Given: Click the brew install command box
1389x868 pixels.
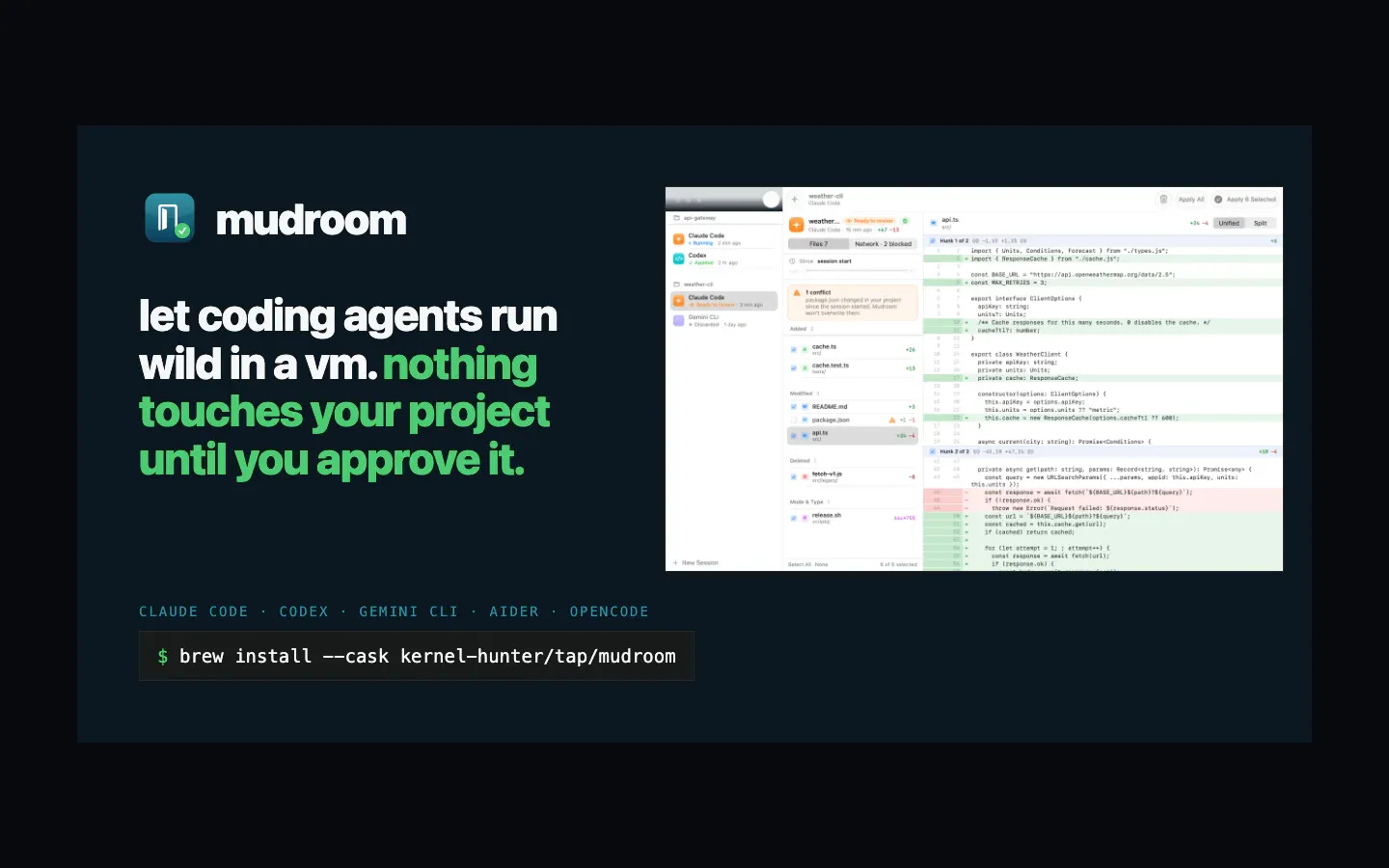Looking at the screenshot, I should tap(417, 656).
